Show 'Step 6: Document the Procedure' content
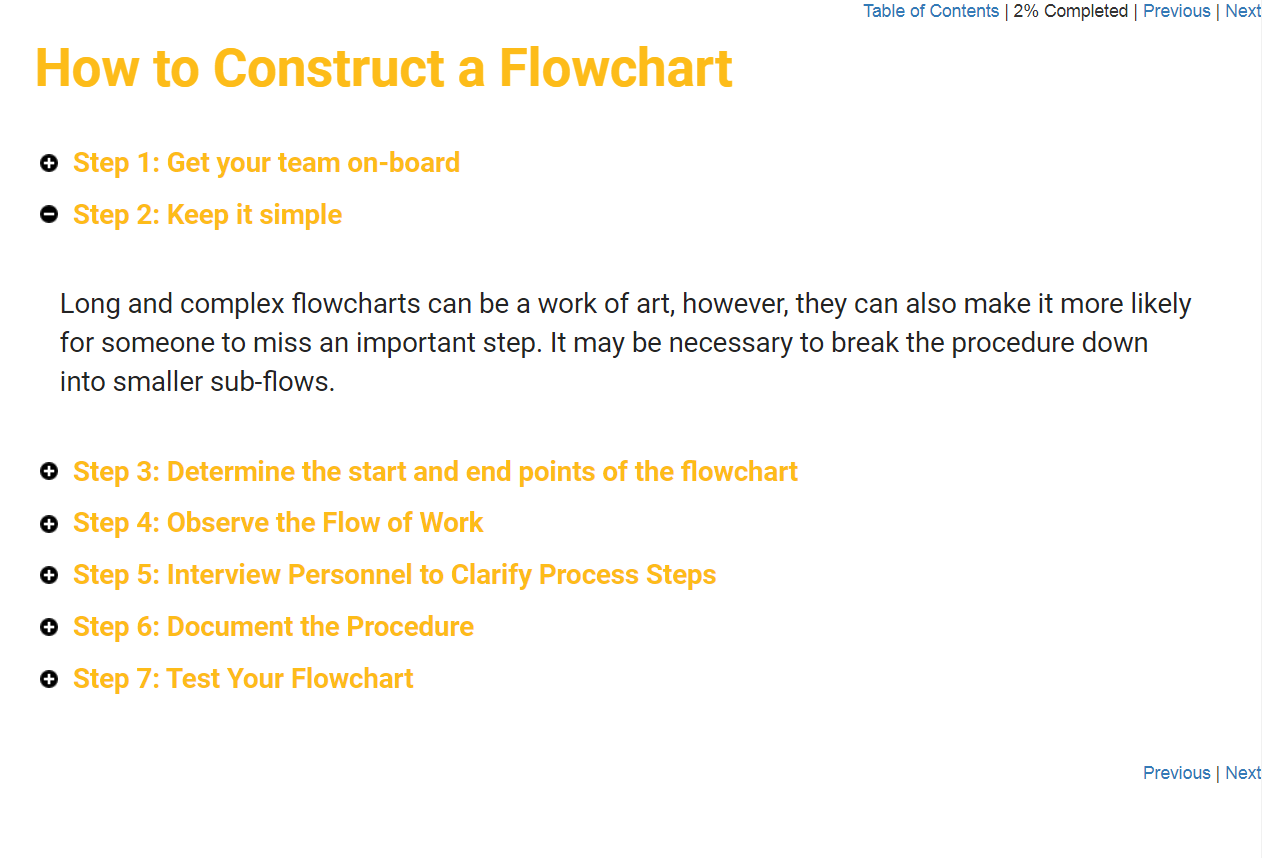Image resolution: width=1262 pixels, height=858 pixels. coord(273,626)
